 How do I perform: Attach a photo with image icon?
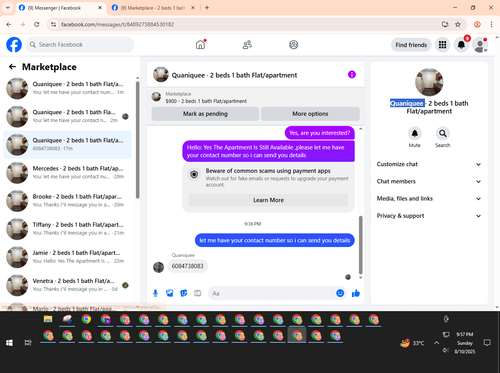coord(170,293)
